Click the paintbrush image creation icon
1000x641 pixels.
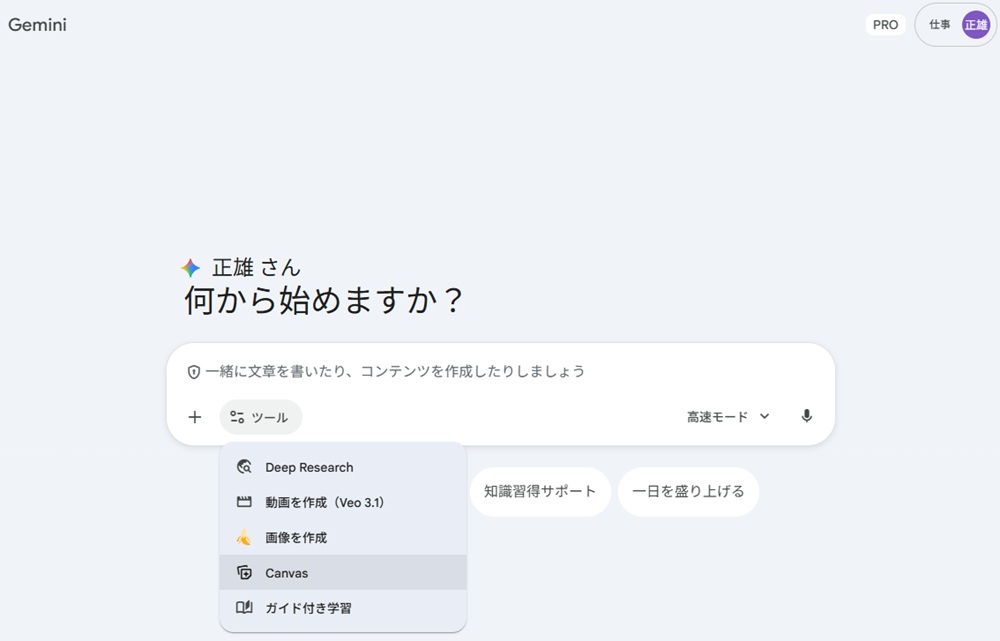coord(244,537)
